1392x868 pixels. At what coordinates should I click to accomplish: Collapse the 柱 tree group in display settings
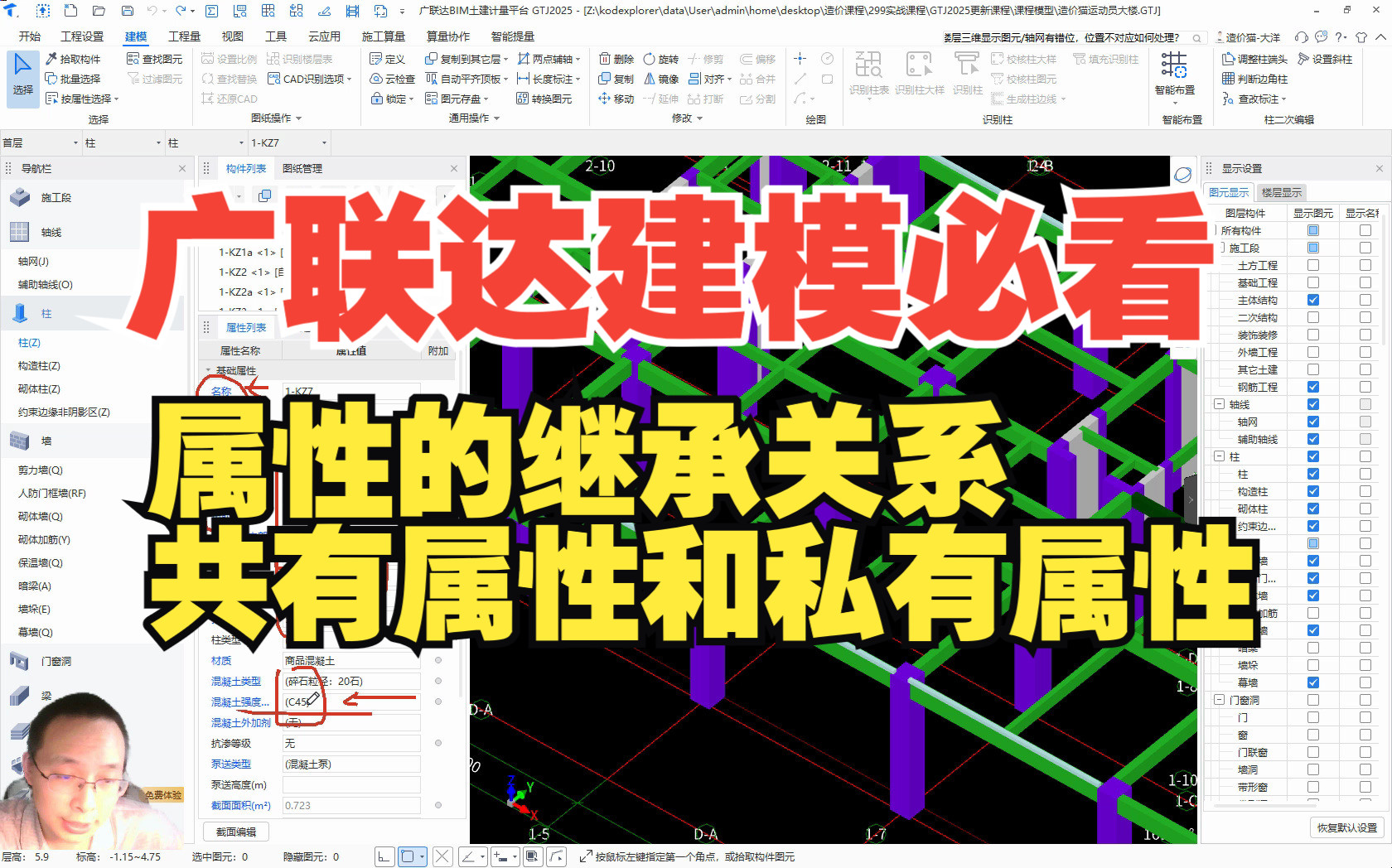coord(1219,456)
